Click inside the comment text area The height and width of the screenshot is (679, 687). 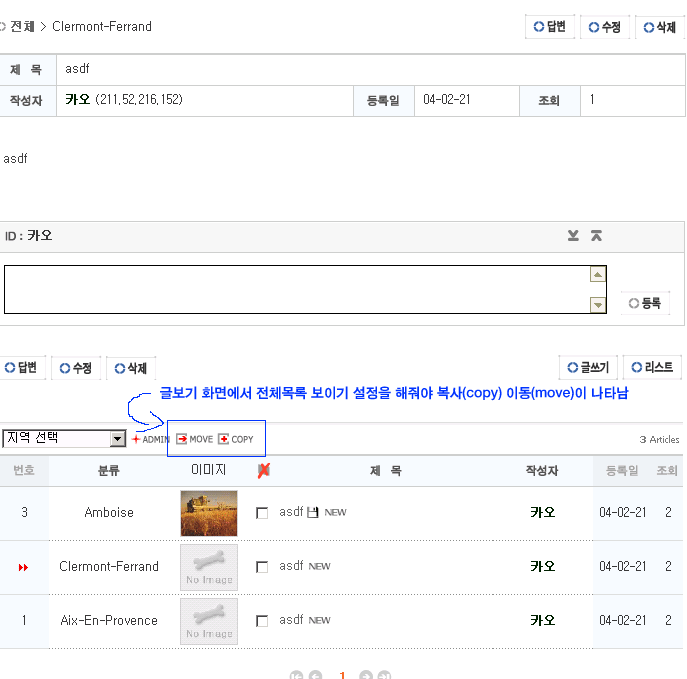[x=297, y=289]
